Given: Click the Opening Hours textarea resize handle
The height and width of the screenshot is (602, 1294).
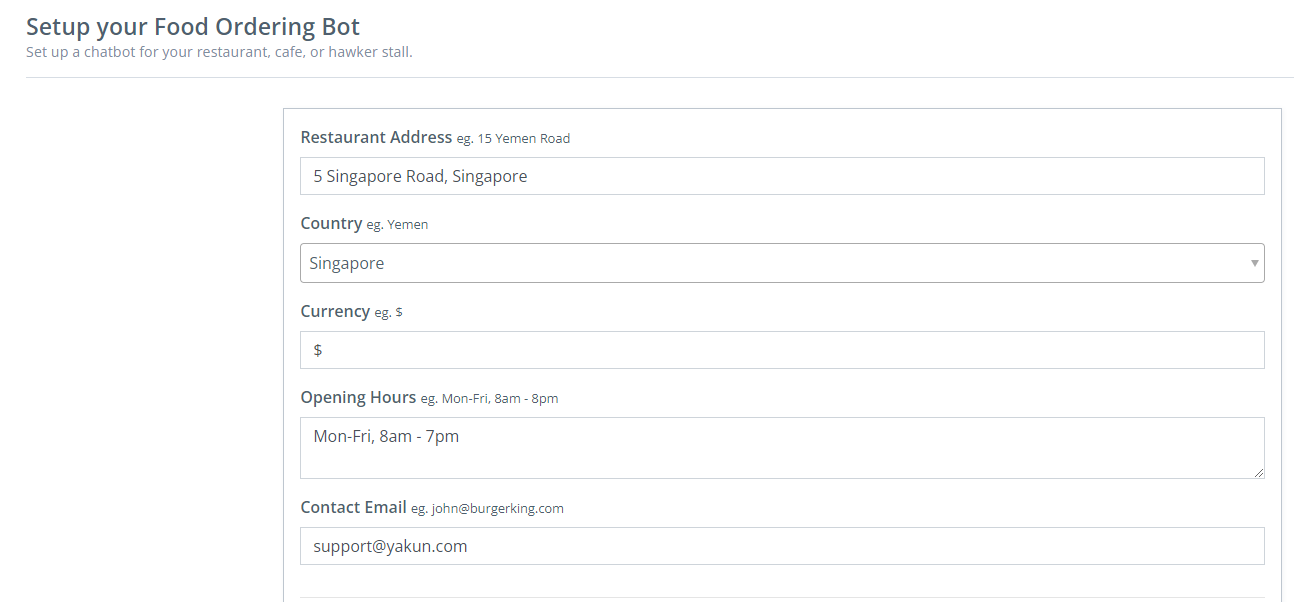Looking at the screenshot, I should 1258,472.
